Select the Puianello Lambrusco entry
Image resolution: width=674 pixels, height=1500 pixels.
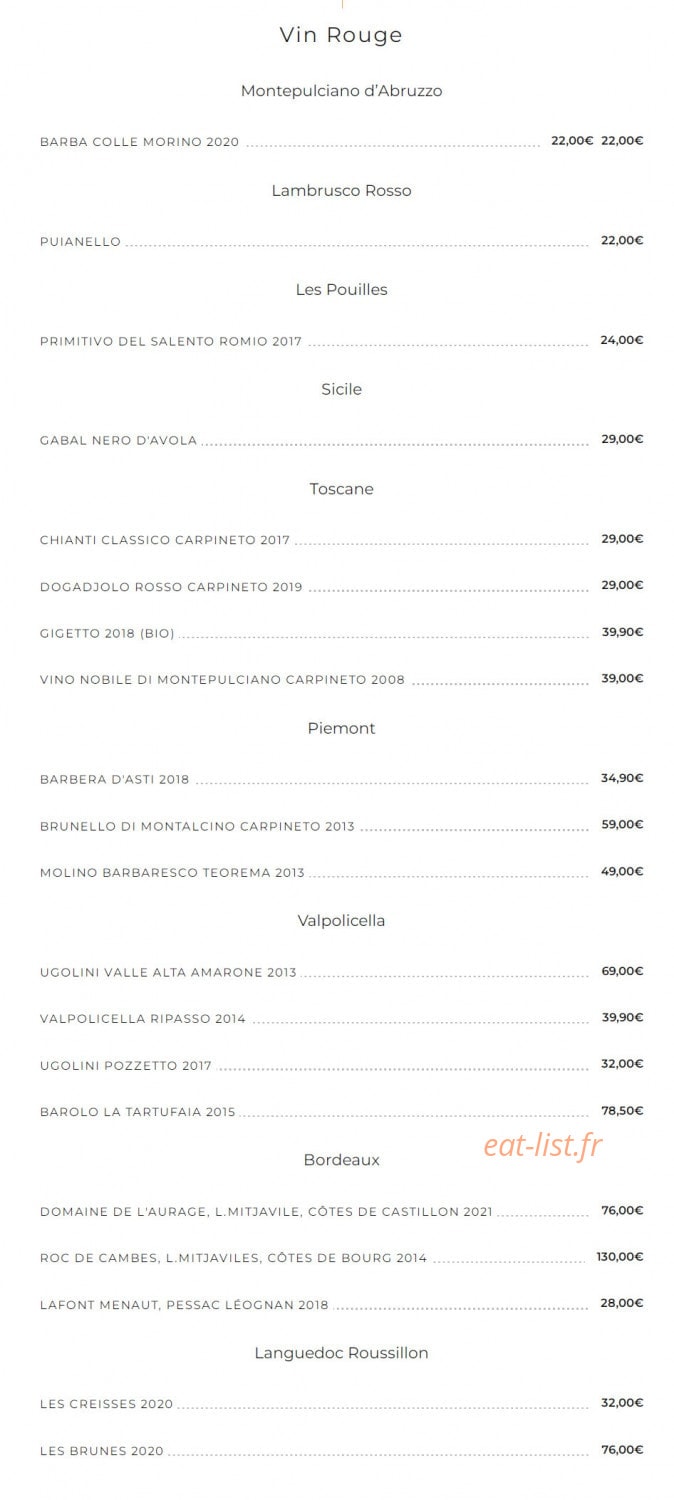click(80, 242)
